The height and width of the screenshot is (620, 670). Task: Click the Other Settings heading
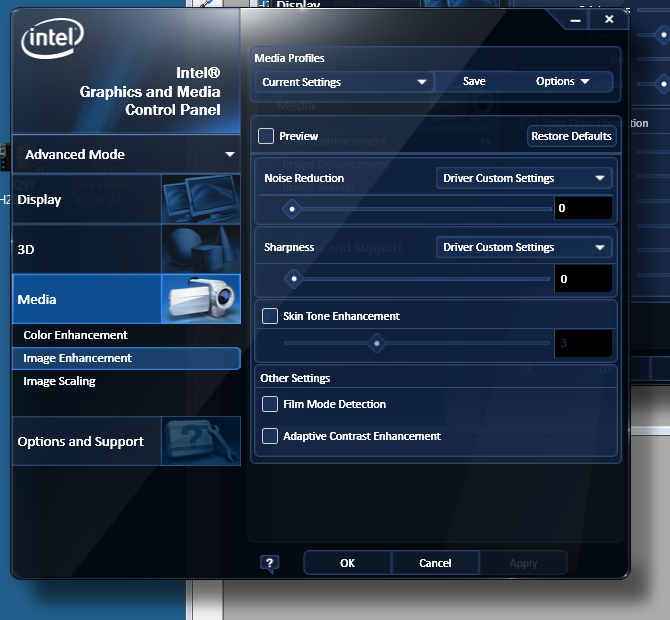click(x=295, y=378)
